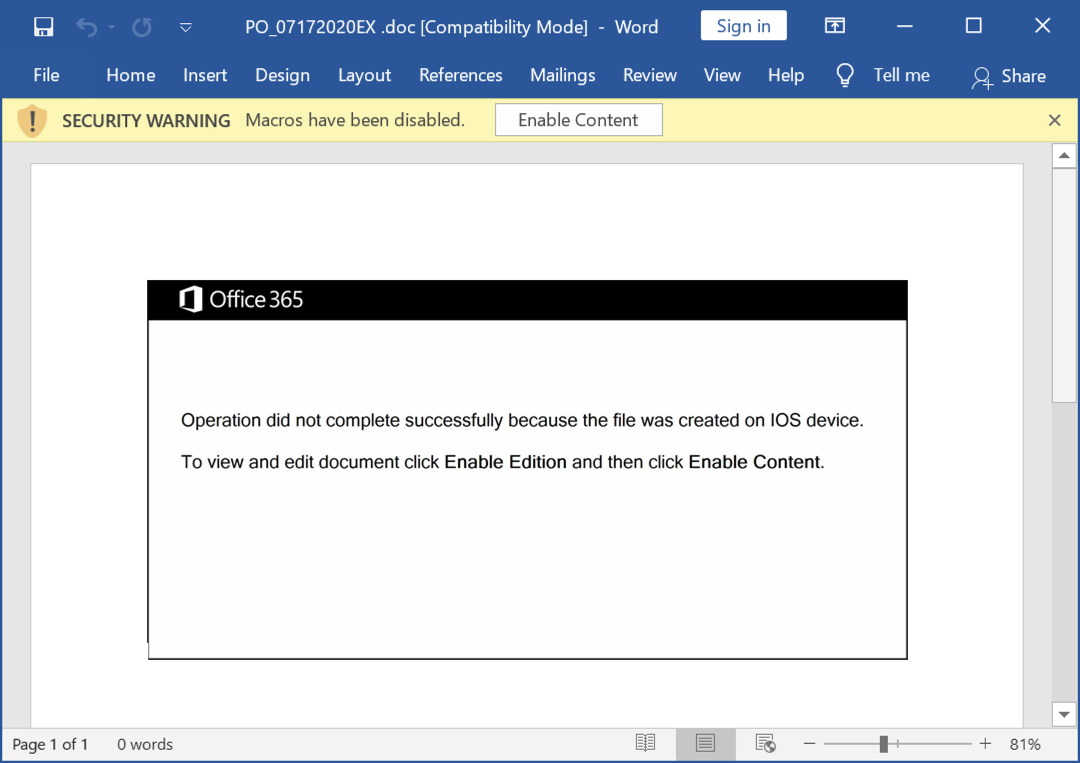Click Enable Content button
The width and height of the screenshot is (1080, 763).
(x=579, y=120)
